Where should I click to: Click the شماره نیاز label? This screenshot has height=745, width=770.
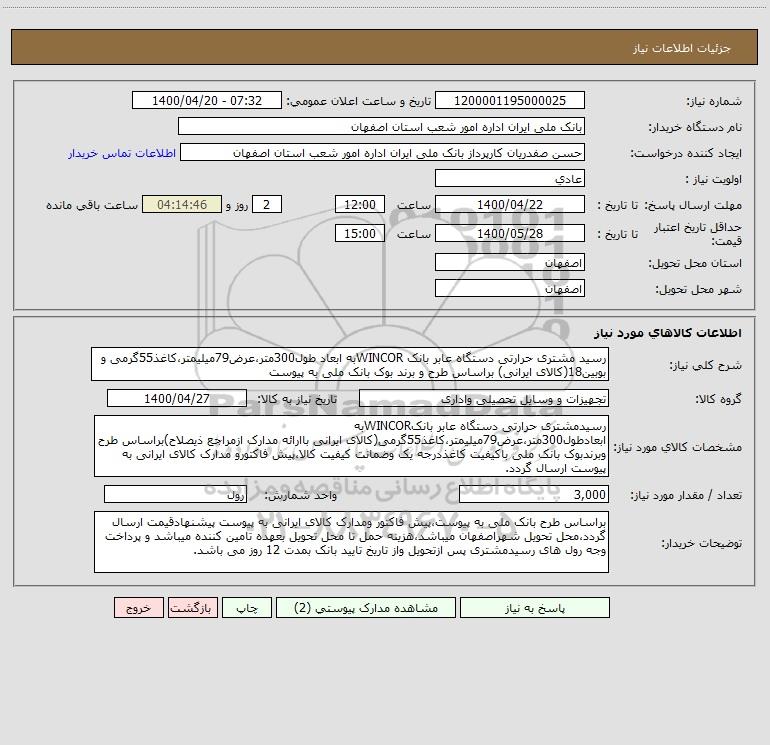[x=714, y=102]
